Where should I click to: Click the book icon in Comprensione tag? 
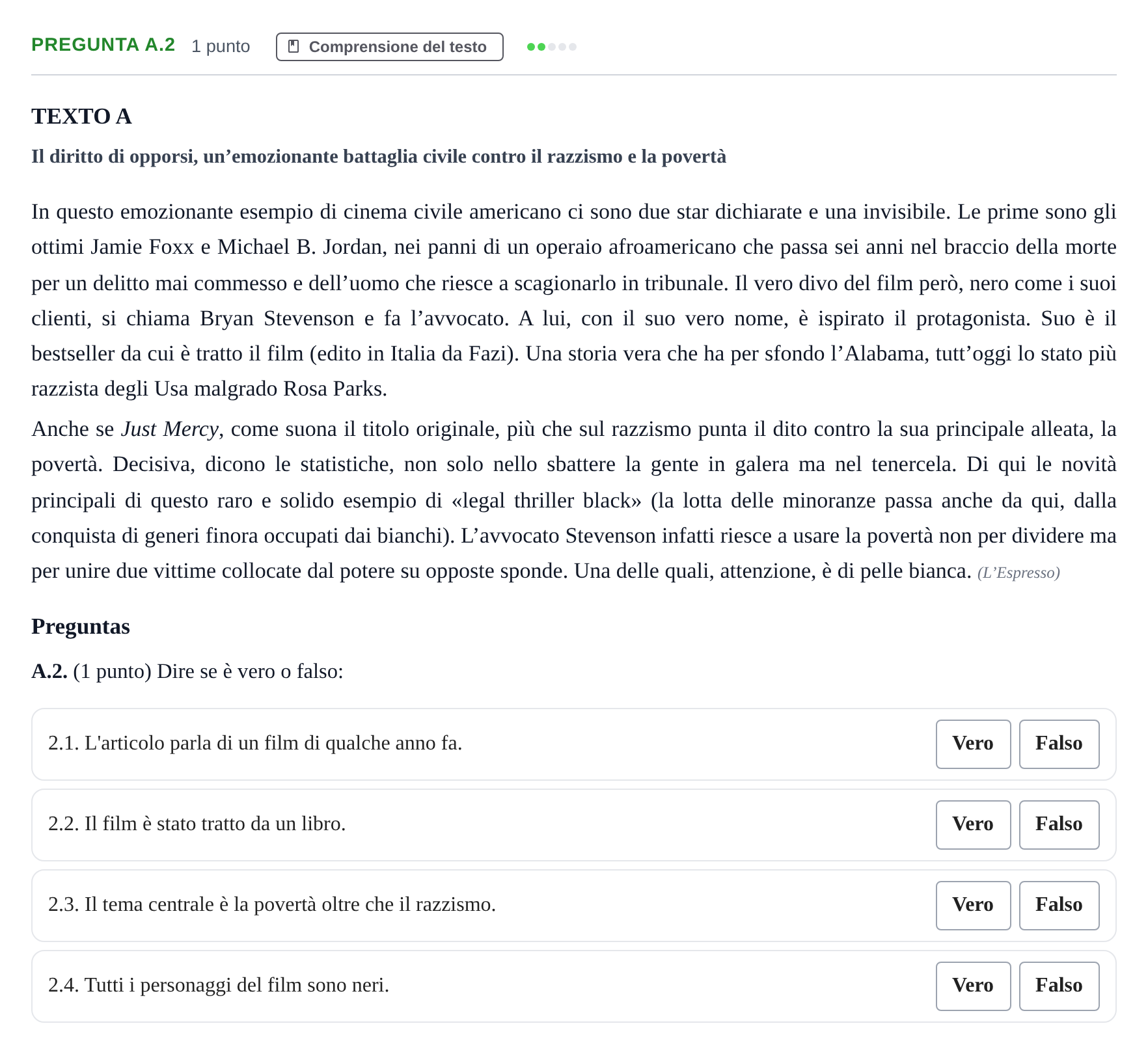[294, 47]
